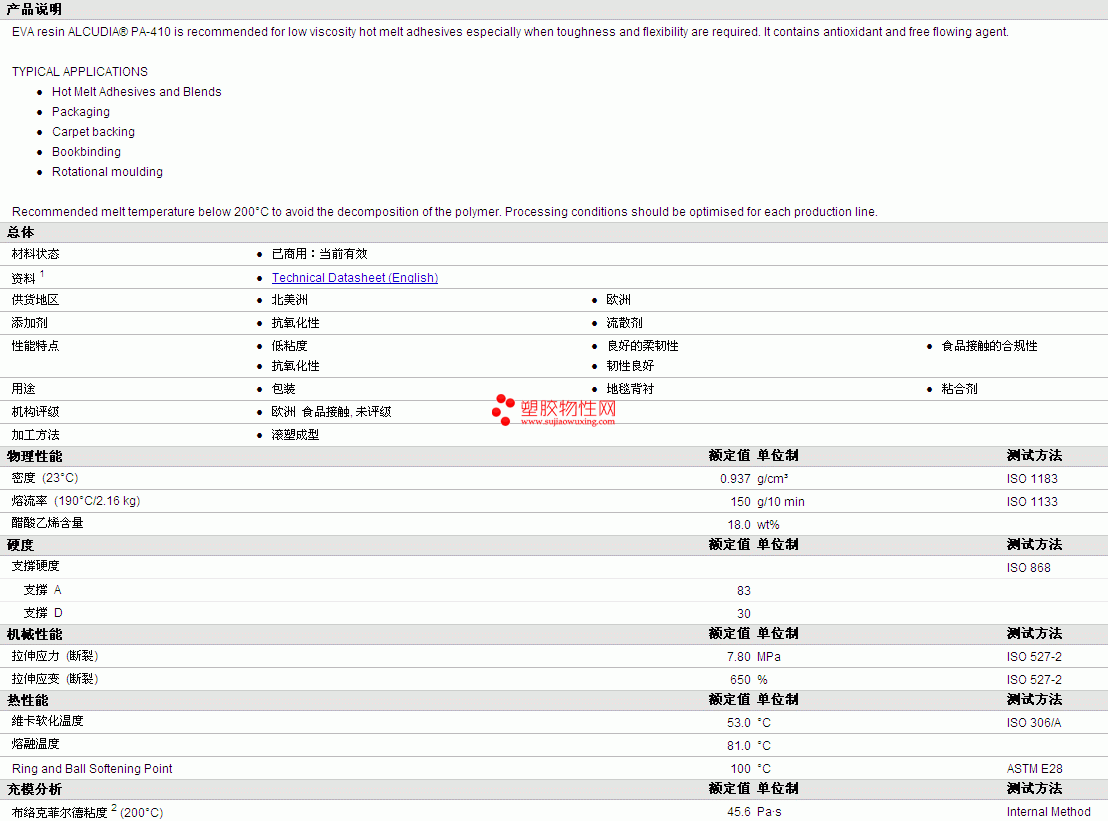Click the 'ASTM E28' test method
The height and width of the screenshot is (821, 1108).
(x=1035, y=769)
